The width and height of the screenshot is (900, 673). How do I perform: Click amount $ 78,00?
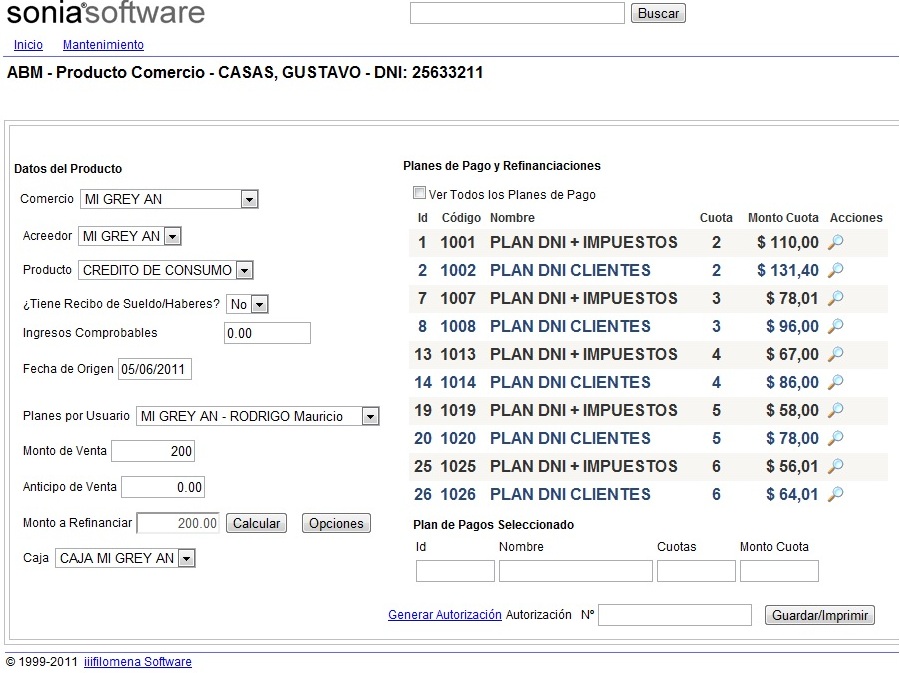coord(792,438)
